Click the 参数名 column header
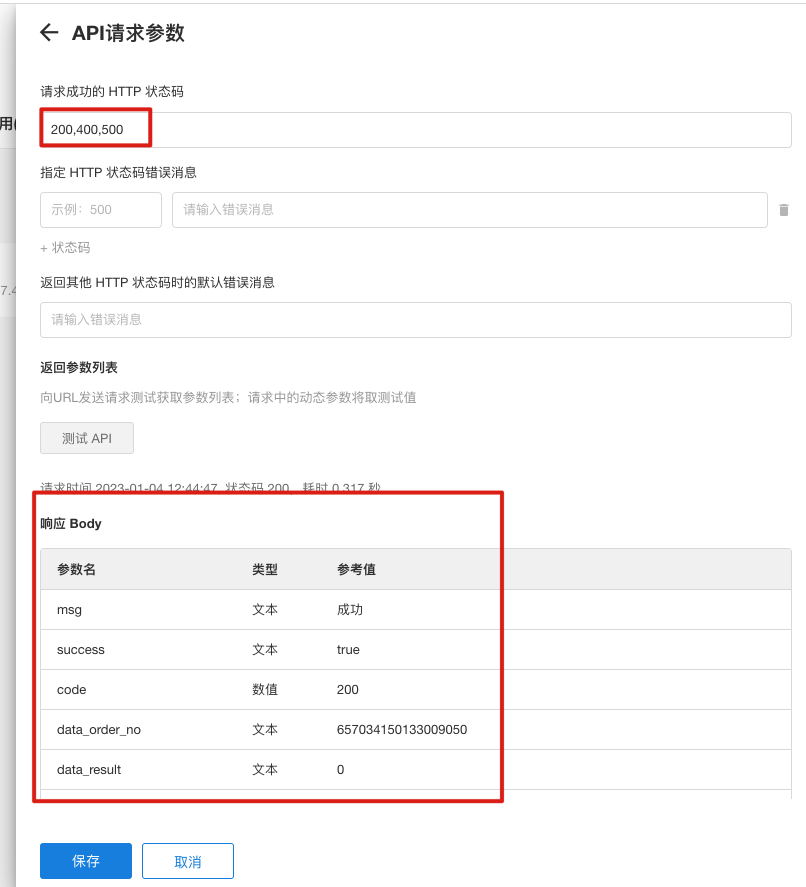Image resolution: width=806 pixels, height=887 pixels. click(76, 569)
